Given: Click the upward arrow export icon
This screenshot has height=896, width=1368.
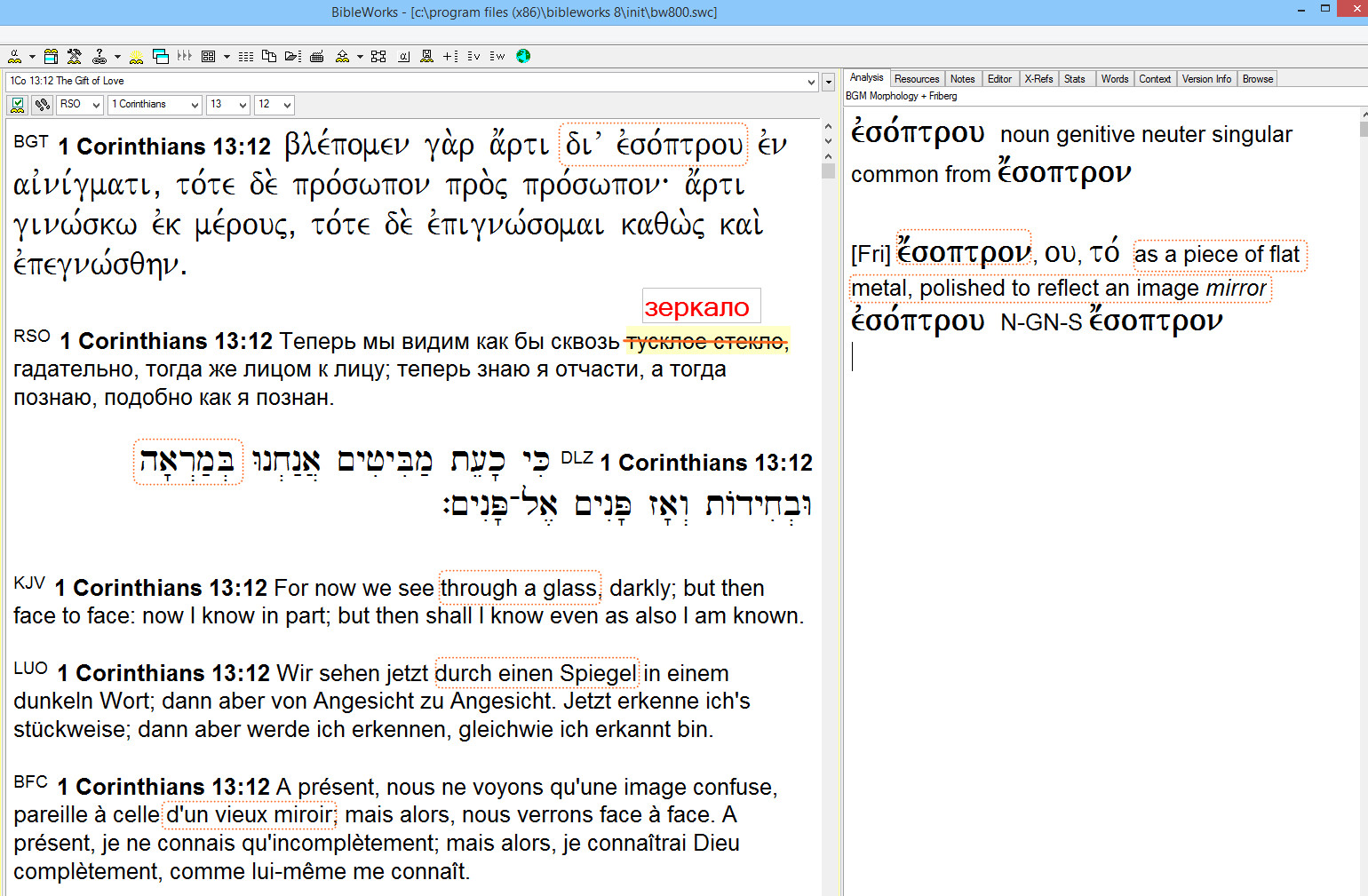Looking at the screenshot, I should tap(342, 57).
